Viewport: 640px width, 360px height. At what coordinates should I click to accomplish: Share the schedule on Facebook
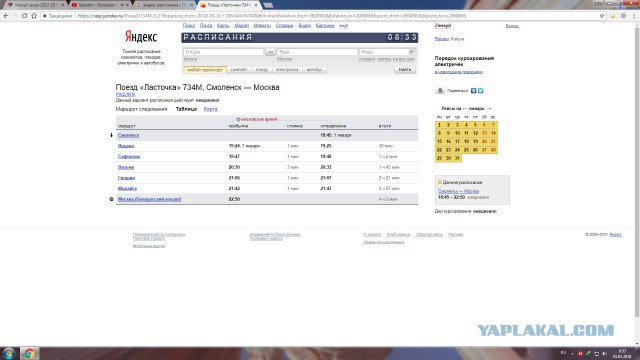click(x=473, y=91)
